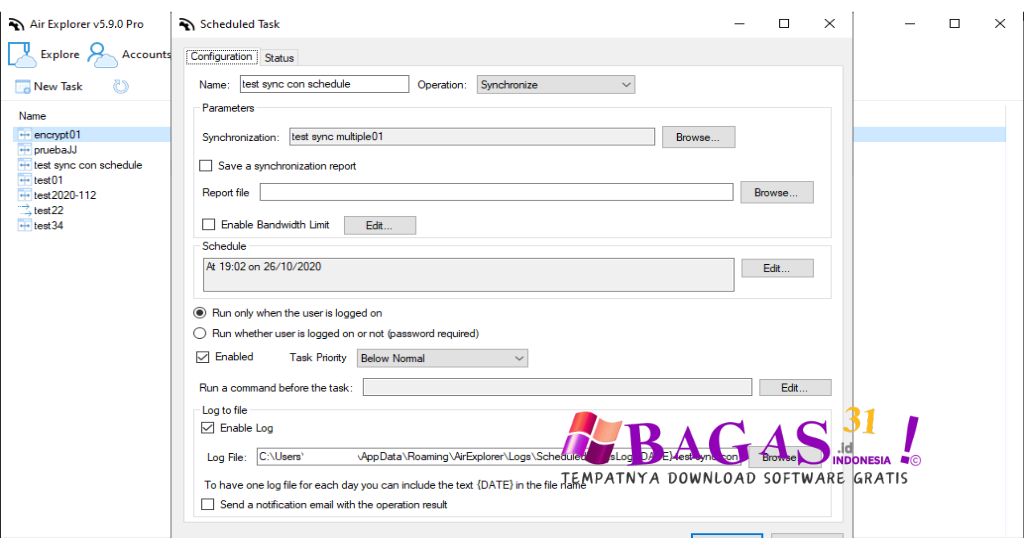This screenshot has height=538, width=1024.
Task: Select the test34 task name
Action: click(x=48, y=225)
